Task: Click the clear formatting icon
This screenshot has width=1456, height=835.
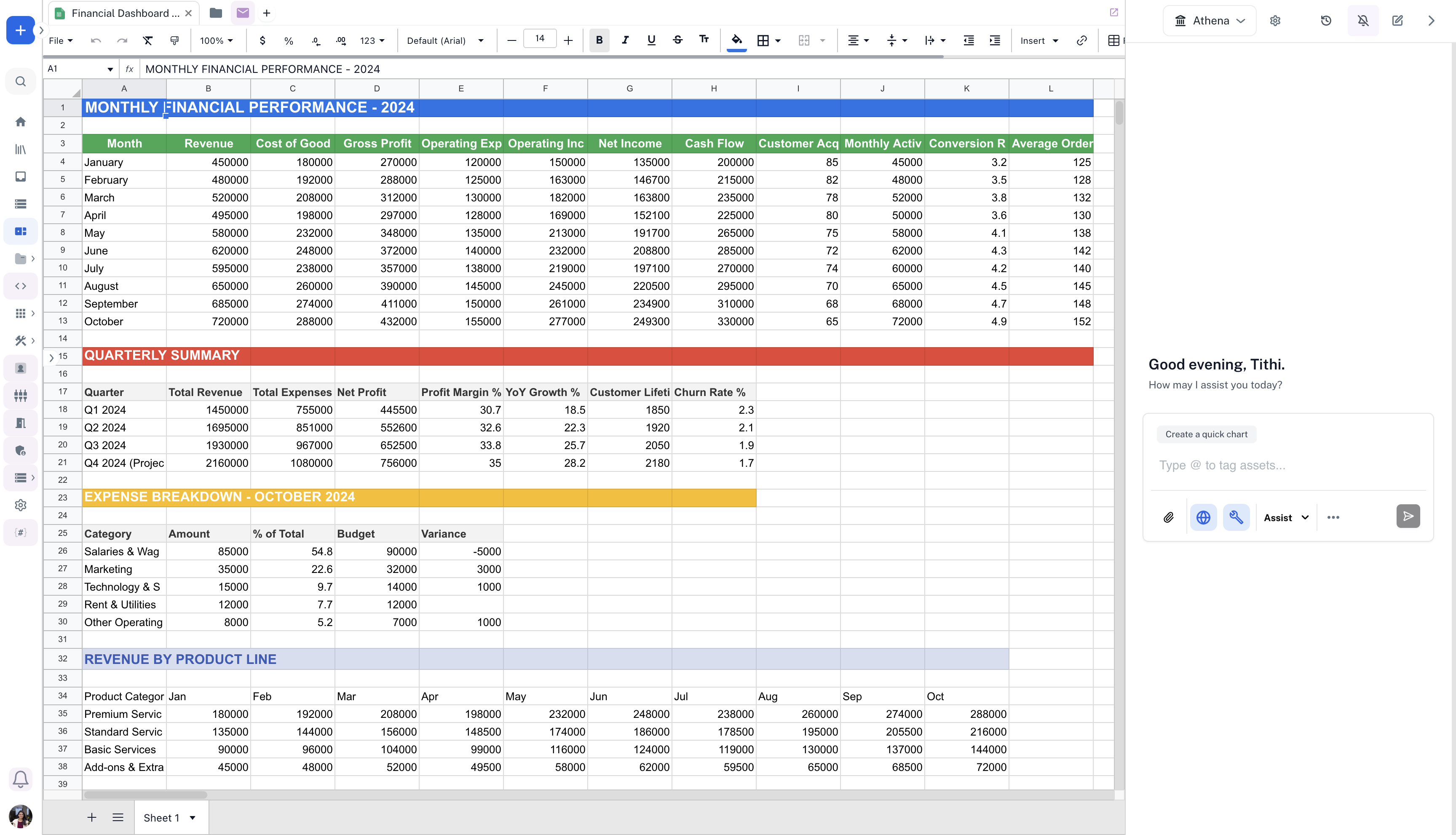Action: tap(148, 41)
